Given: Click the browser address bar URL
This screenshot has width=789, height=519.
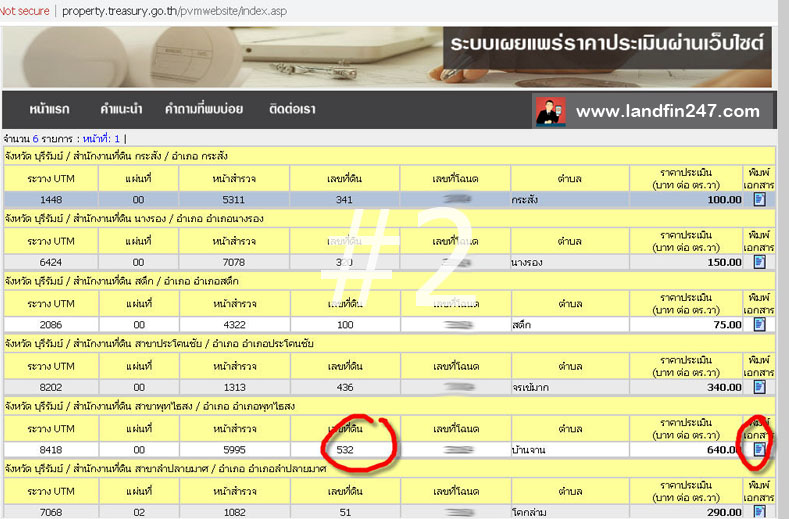Looking at the screenshot, I should tap(174, 11).
